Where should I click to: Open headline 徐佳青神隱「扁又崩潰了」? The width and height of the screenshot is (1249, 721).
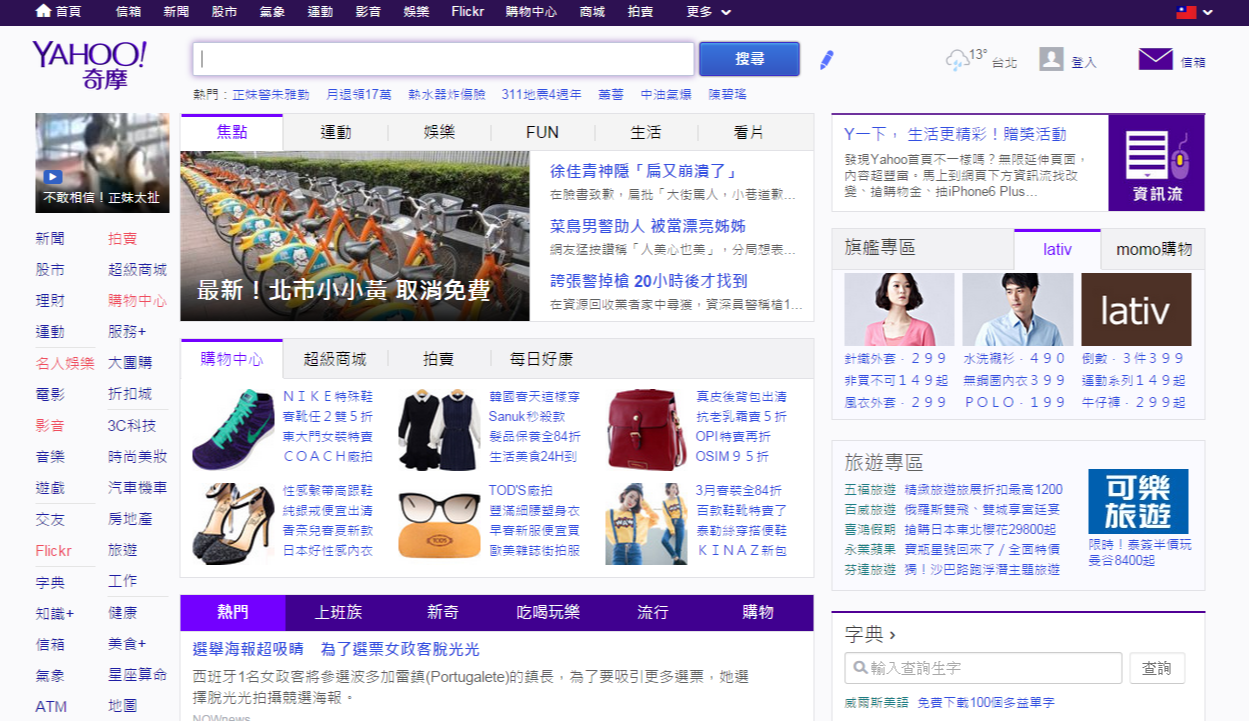pyautogui.click(x=643, y=171)
